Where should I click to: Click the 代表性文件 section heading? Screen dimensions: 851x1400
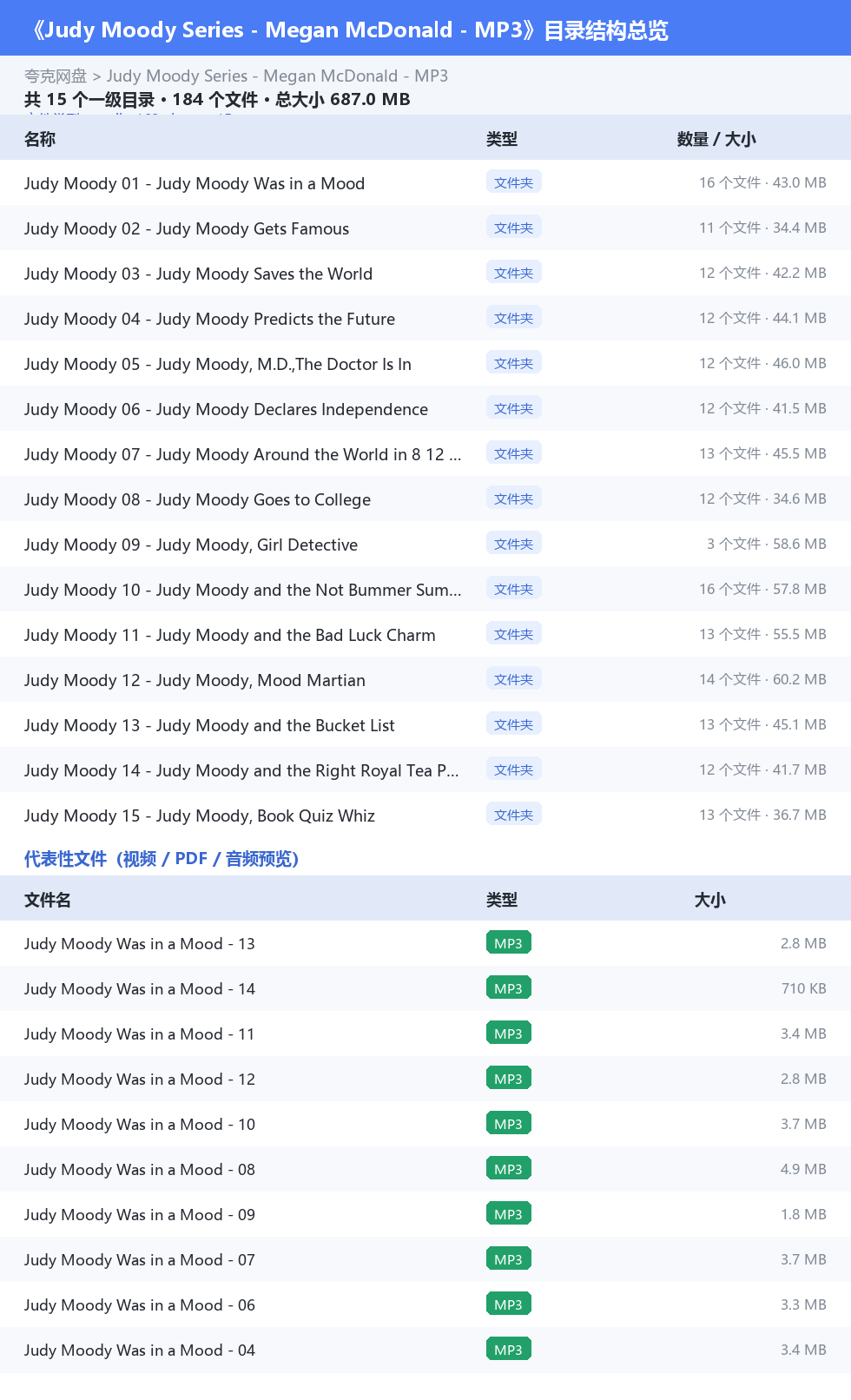[162, 859]
